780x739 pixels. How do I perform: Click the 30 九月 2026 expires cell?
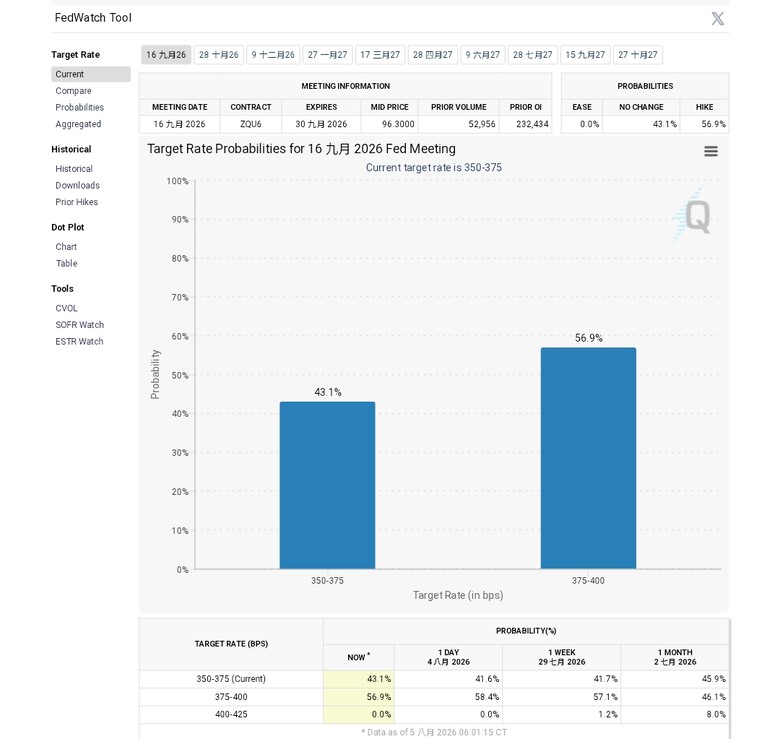coord(321,124)
